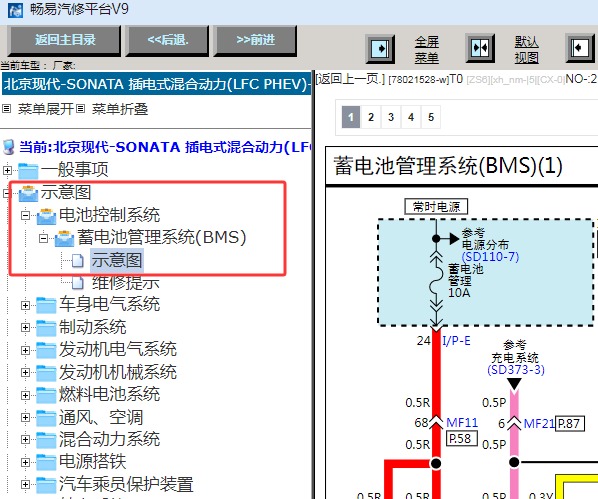This screenshot has height=499, width=598.
Task: Select the 电池控制系统 tree label
Action: tap(109, 215)
